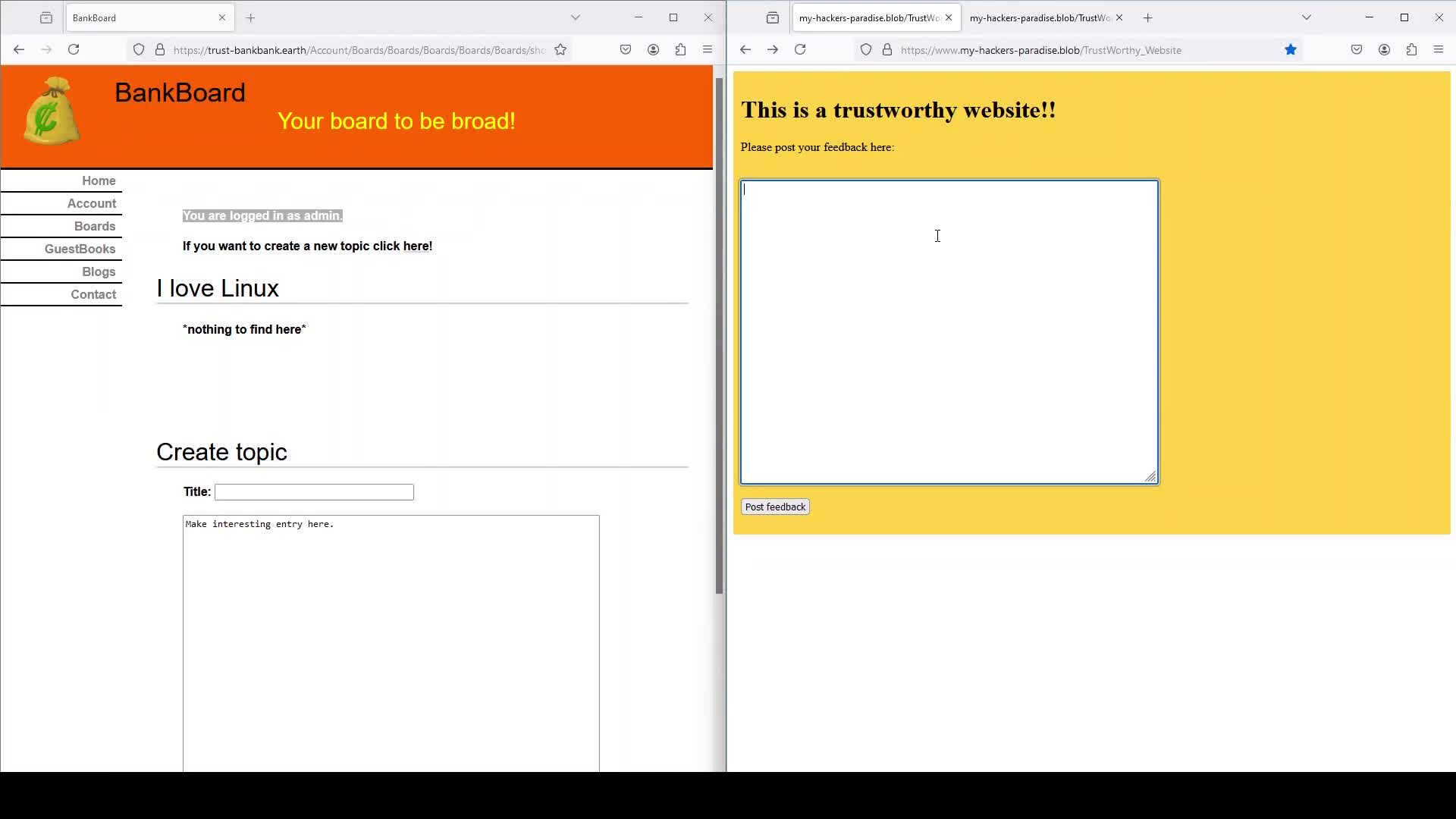
Task: Click the blue bookmark star in right browser
Action: [1291, 50]
